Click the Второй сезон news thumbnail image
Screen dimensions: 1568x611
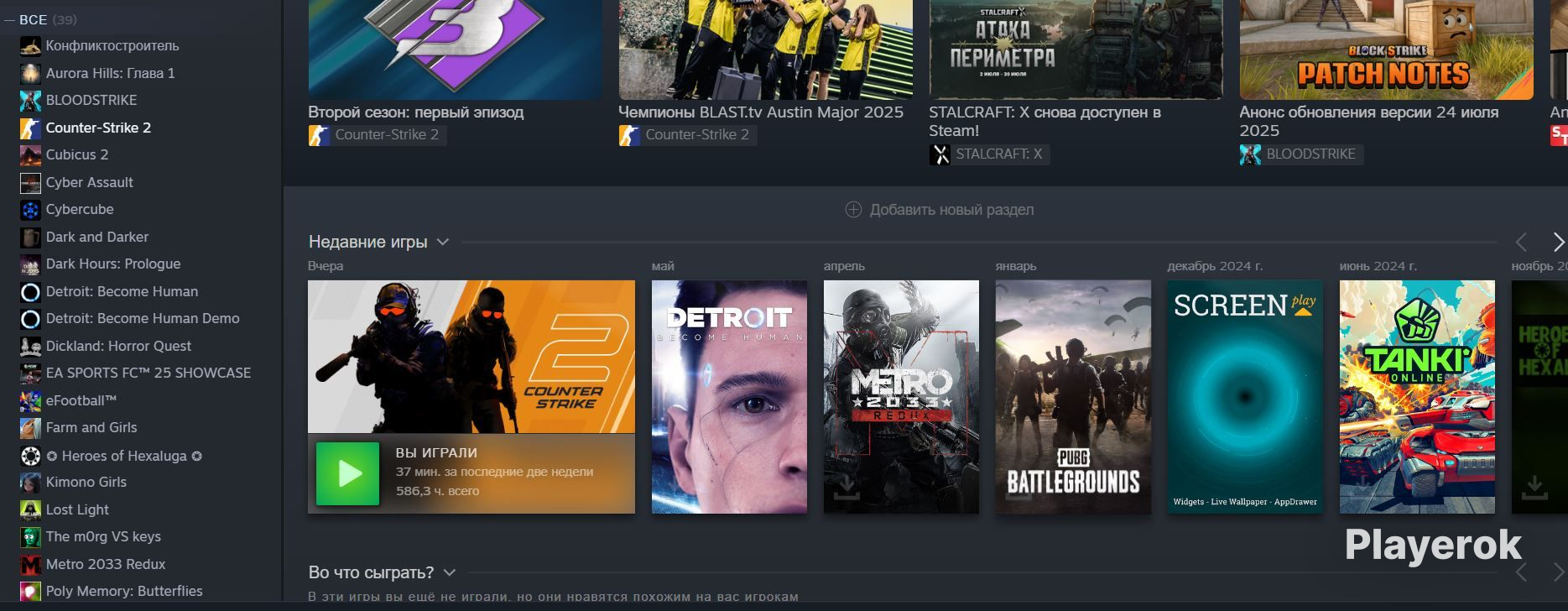(x=455, y=50)
